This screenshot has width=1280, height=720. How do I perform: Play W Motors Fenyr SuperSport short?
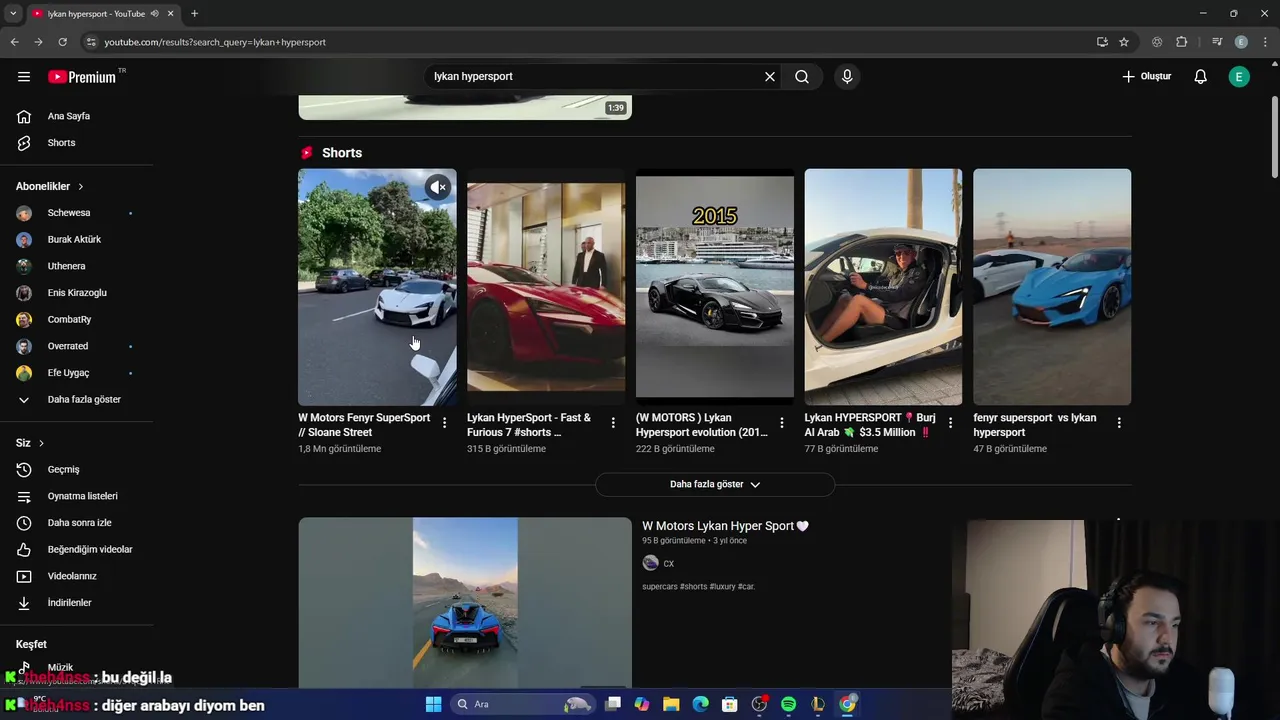pos(377,287)
